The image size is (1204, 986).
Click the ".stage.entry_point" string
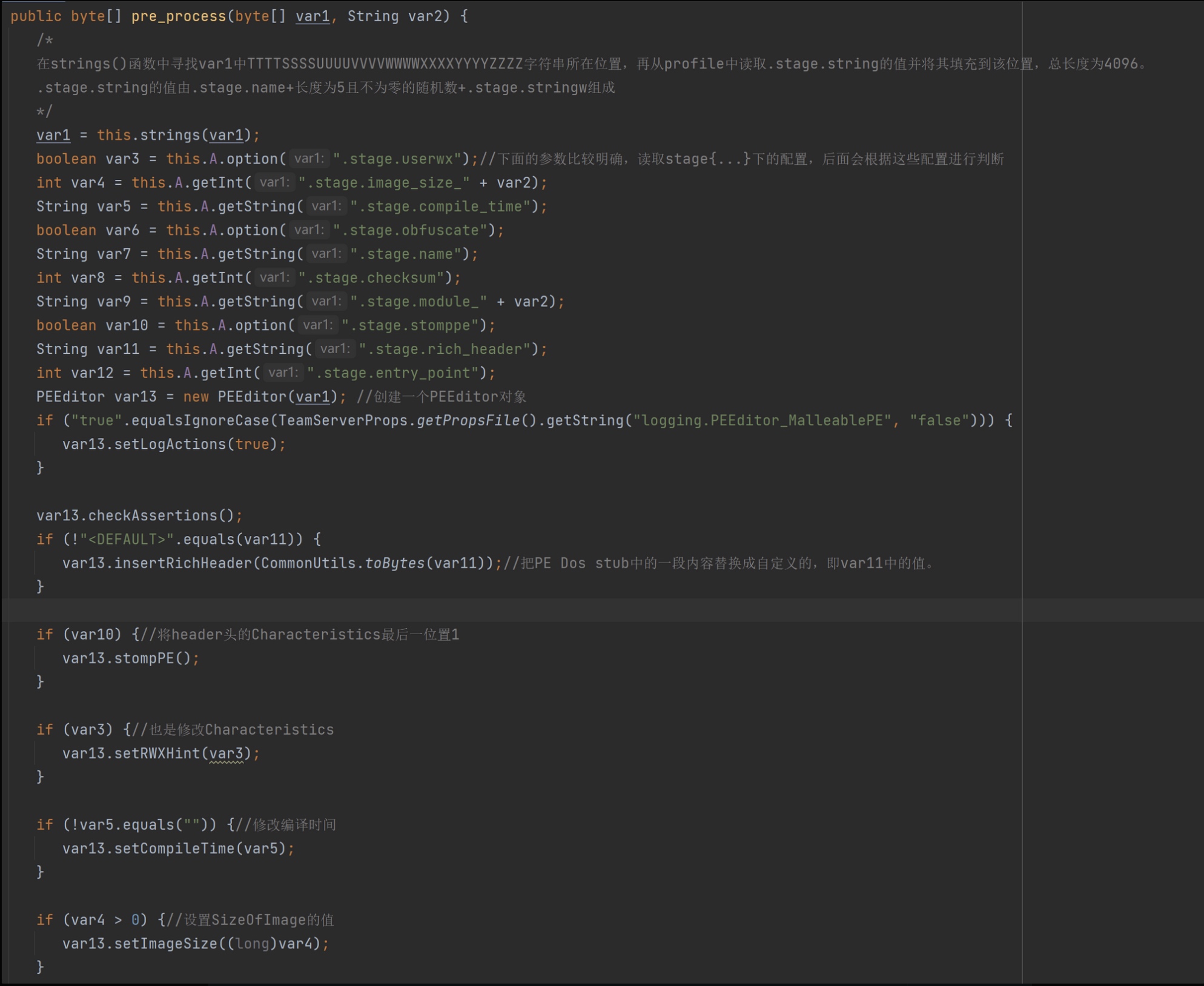coord(397,373)
